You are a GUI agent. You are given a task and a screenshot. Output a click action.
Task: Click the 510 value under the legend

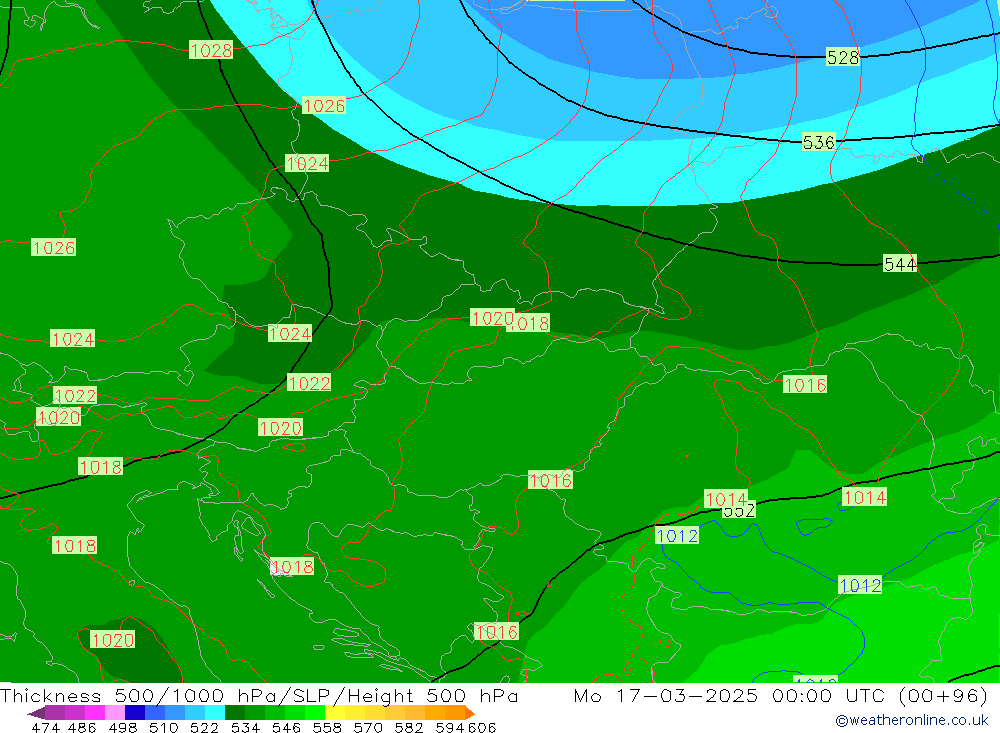click(164, 727)
